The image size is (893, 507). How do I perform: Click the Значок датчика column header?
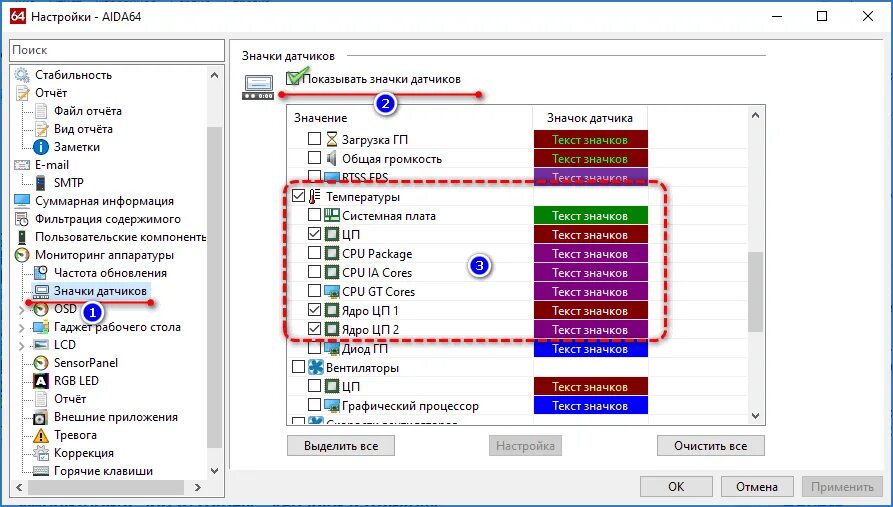590,118
